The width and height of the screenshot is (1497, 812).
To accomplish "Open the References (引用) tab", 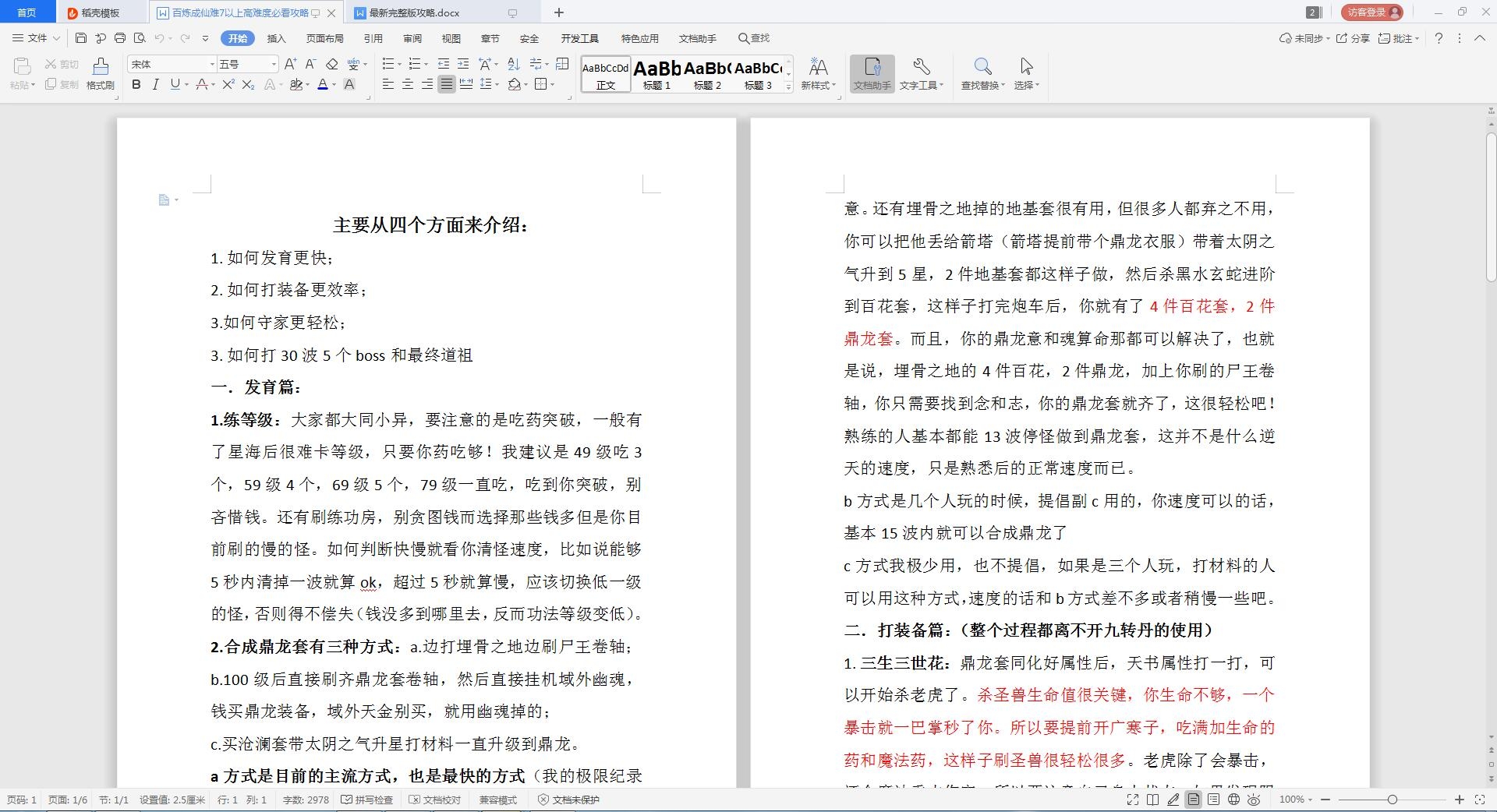I will click(x=373, y=38).
